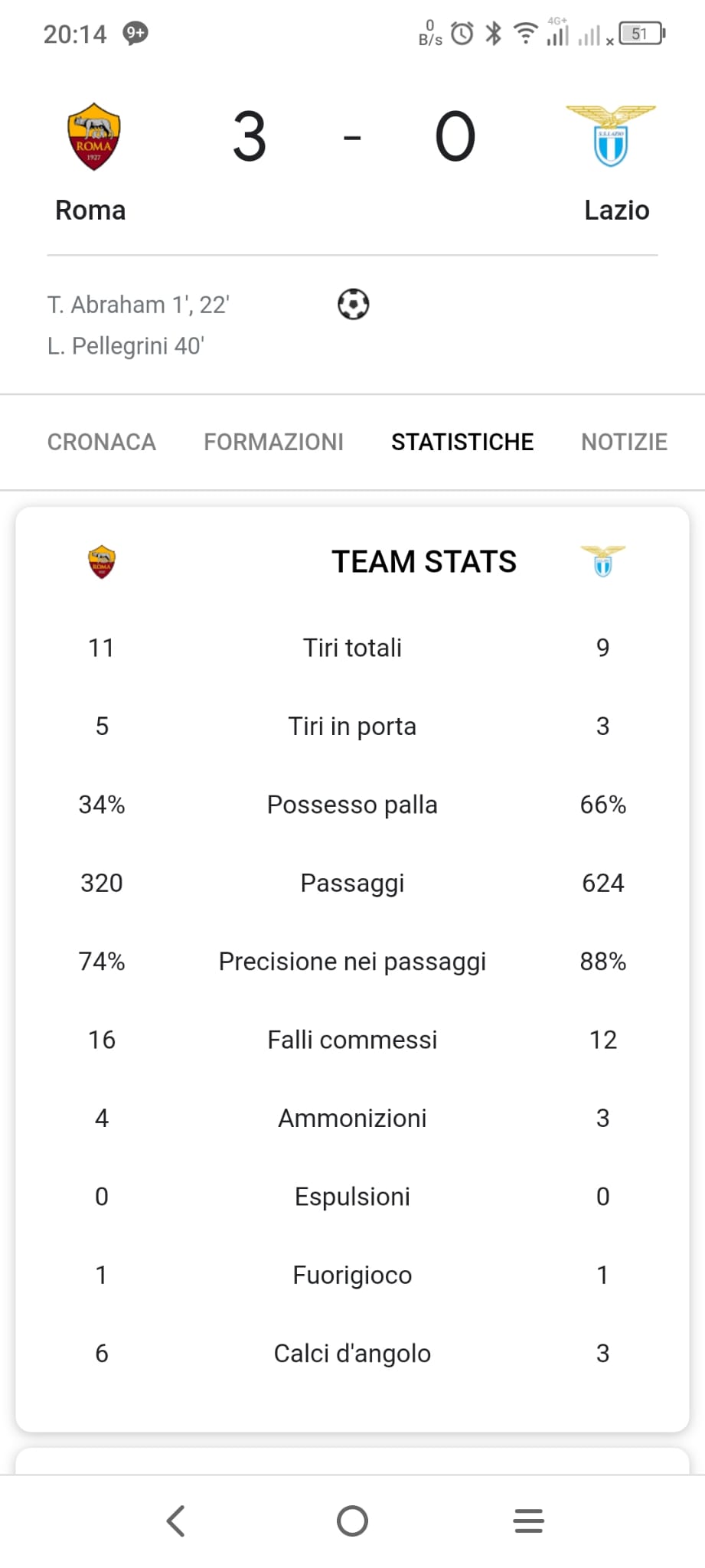
Task: Switch to the Cronaca tab
Action: coord(102,442)
